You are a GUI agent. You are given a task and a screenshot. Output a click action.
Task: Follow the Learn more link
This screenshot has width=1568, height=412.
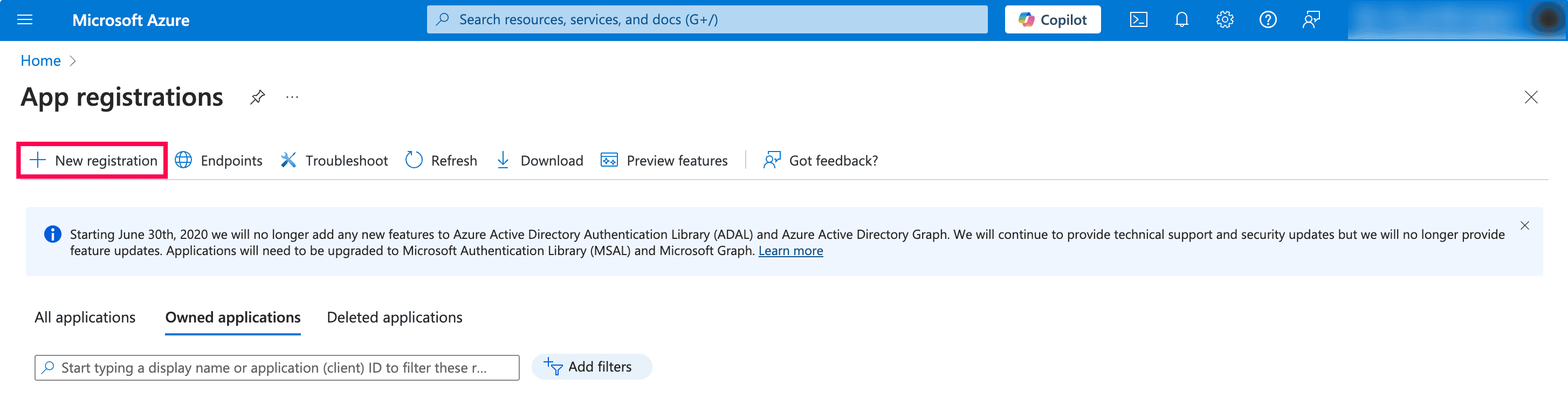790,251
